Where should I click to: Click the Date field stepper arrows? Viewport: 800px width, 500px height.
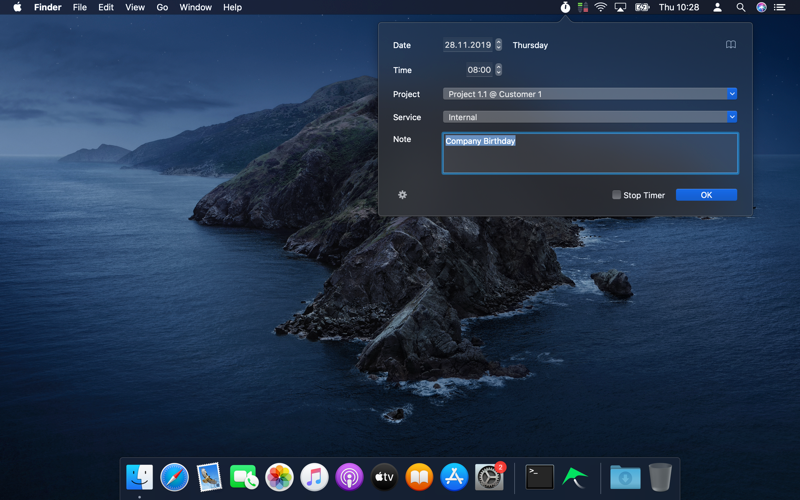click(x=499, y=45)
